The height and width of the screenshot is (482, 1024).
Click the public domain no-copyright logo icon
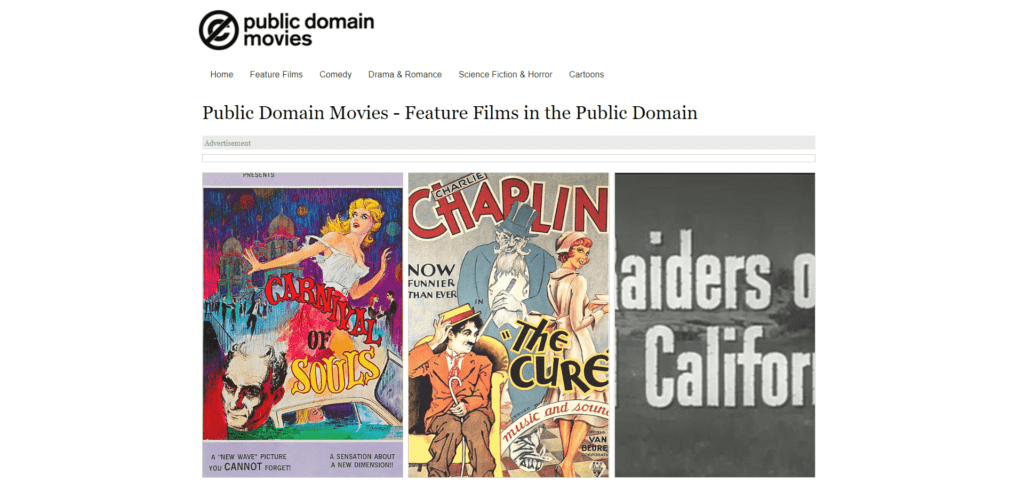point(219,30)
